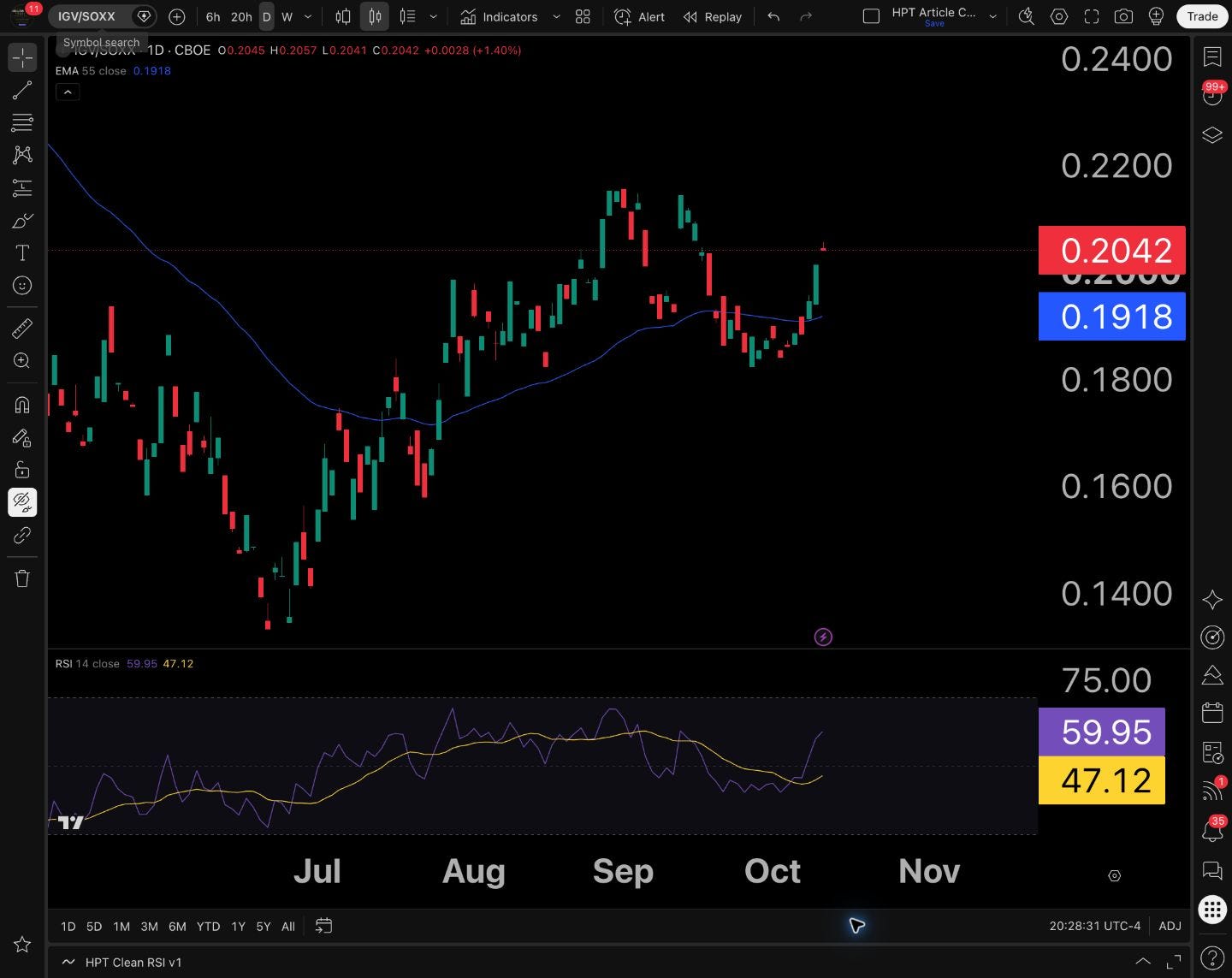Add symbol to compare with plus icon
Image resolution: width=1232 pixels, height=978 pixels.
tap(177, 16)
